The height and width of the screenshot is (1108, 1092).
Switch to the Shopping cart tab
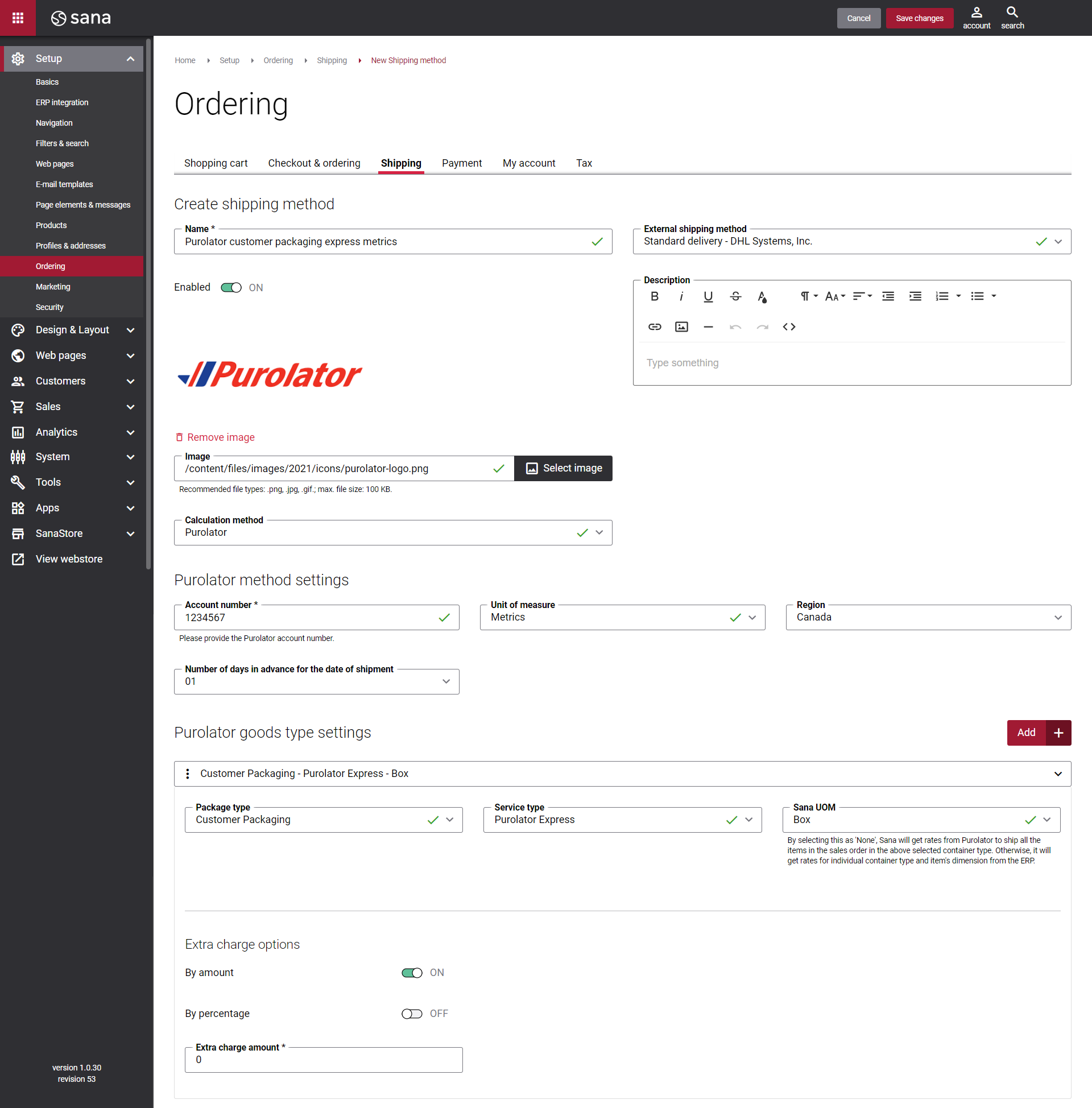pos(216,163)
